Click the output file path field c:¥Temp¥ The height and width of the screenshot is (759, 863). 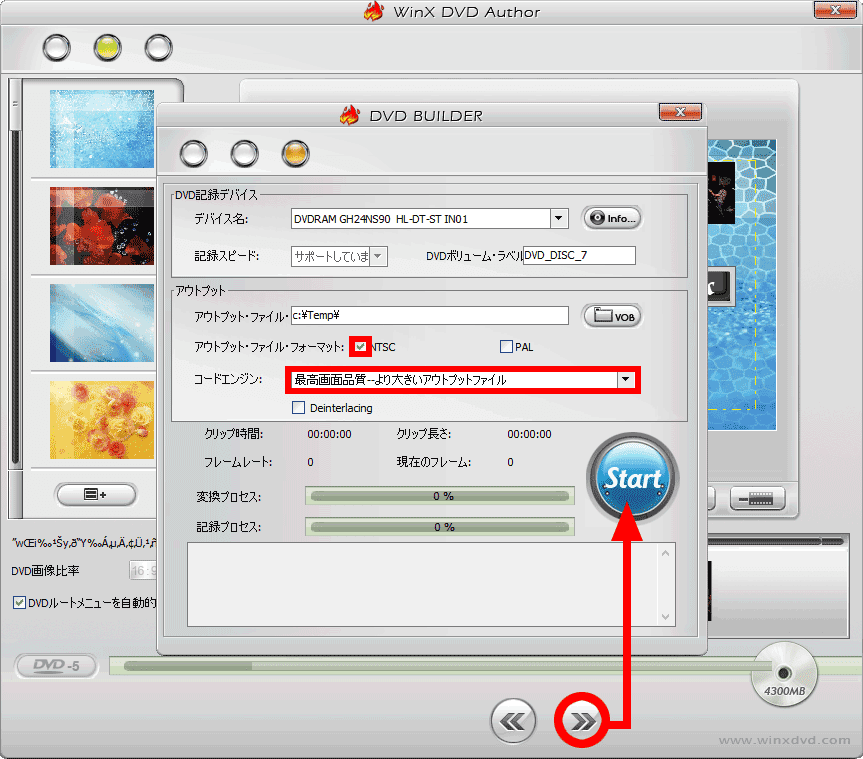[x=430, y=315]
